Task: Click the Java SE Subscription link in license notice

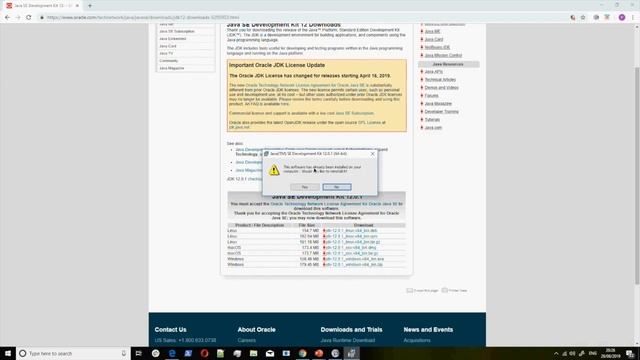Action: tap(354, 113)
